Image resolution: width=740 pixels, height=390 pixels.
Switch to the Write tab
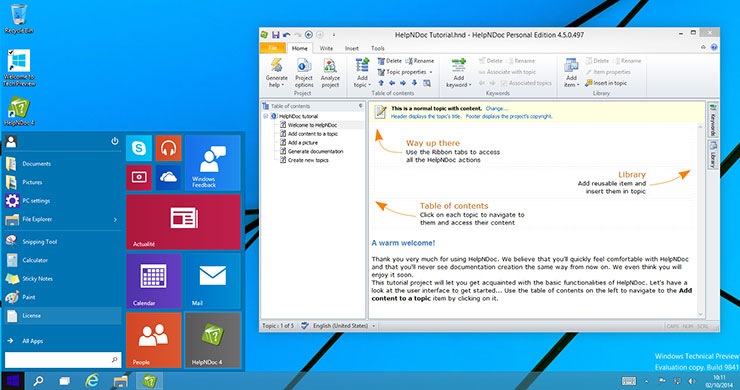click(326, 48)
